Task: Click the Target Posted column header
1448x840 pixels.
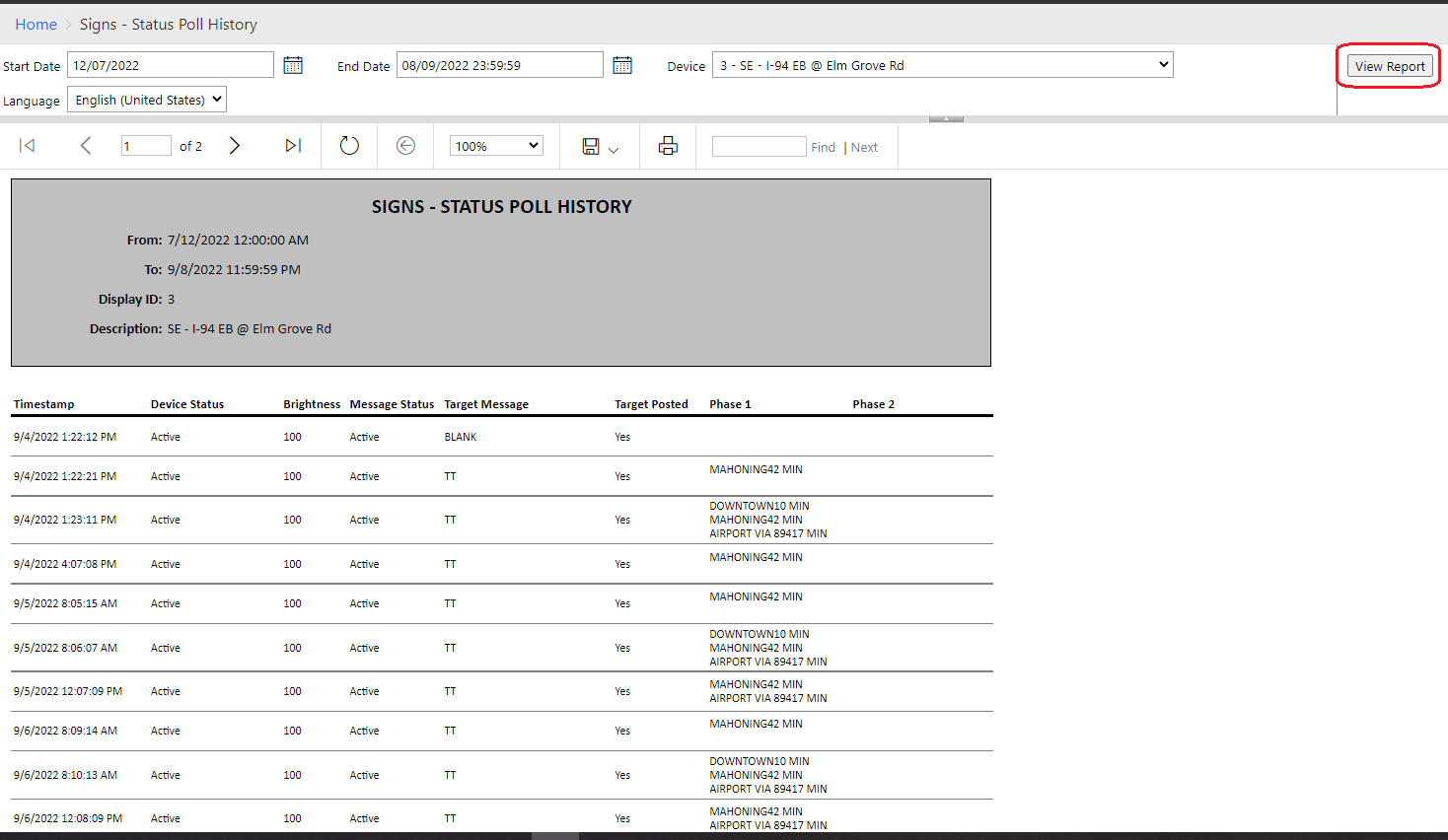Action: (651, 404)
